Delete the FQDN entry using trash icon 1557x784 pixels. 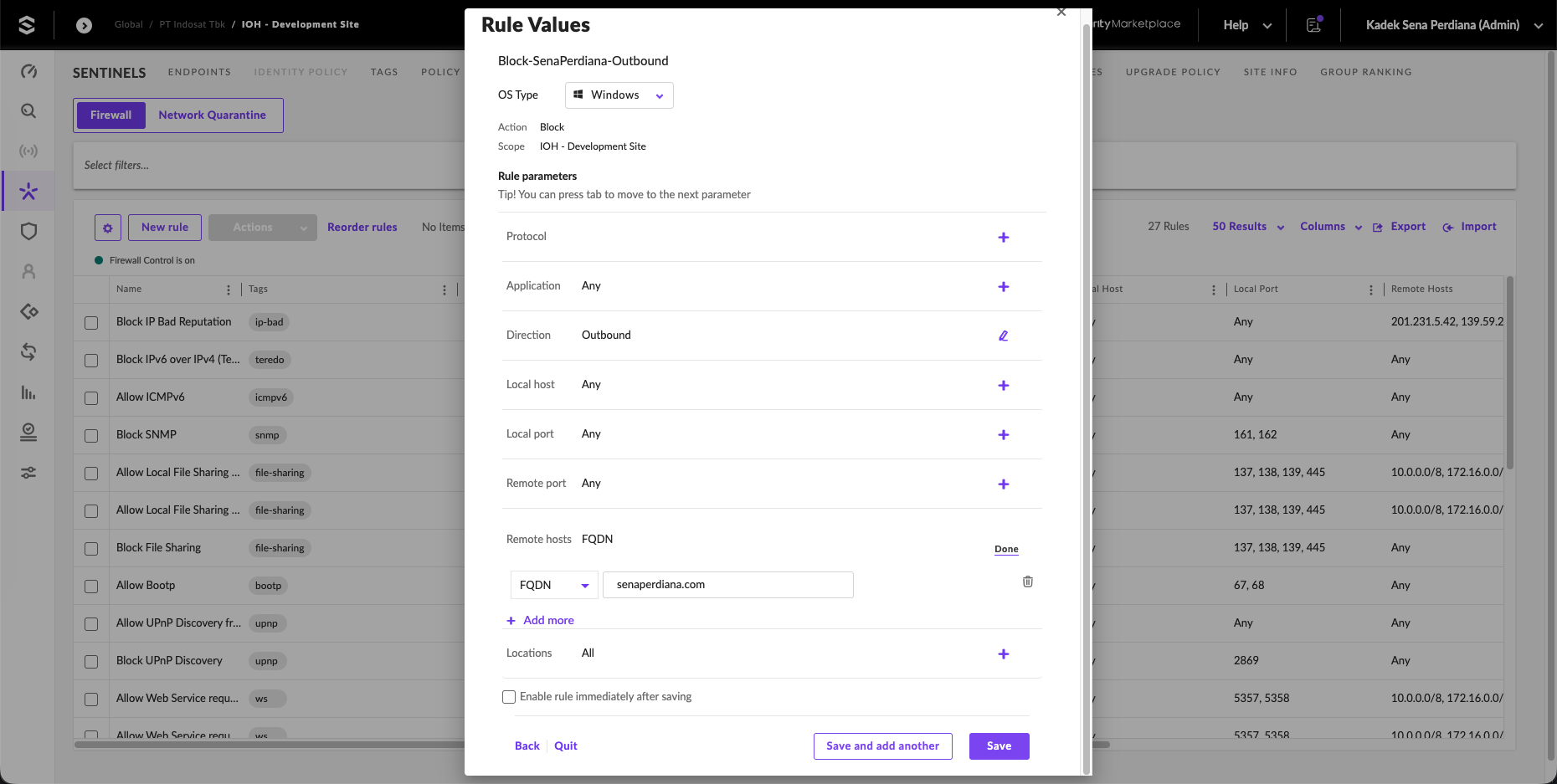pyautogui.click(x=1027, y=582)
